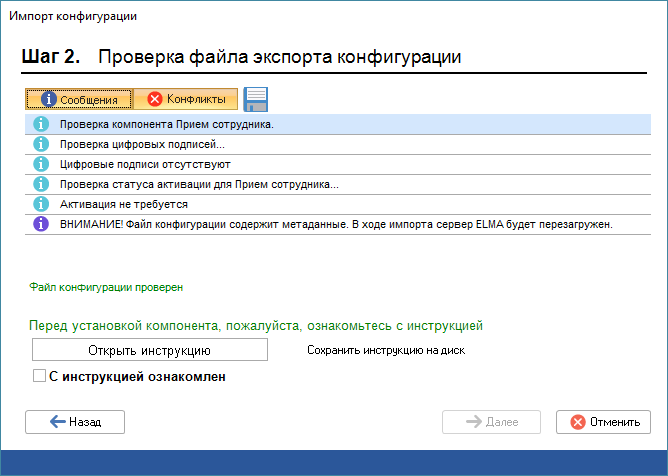Select the ВНИМАНИЕ metadata warning message
Image resolution: width=668 pixels, height=476 pixels.
(x=338, y=225)
